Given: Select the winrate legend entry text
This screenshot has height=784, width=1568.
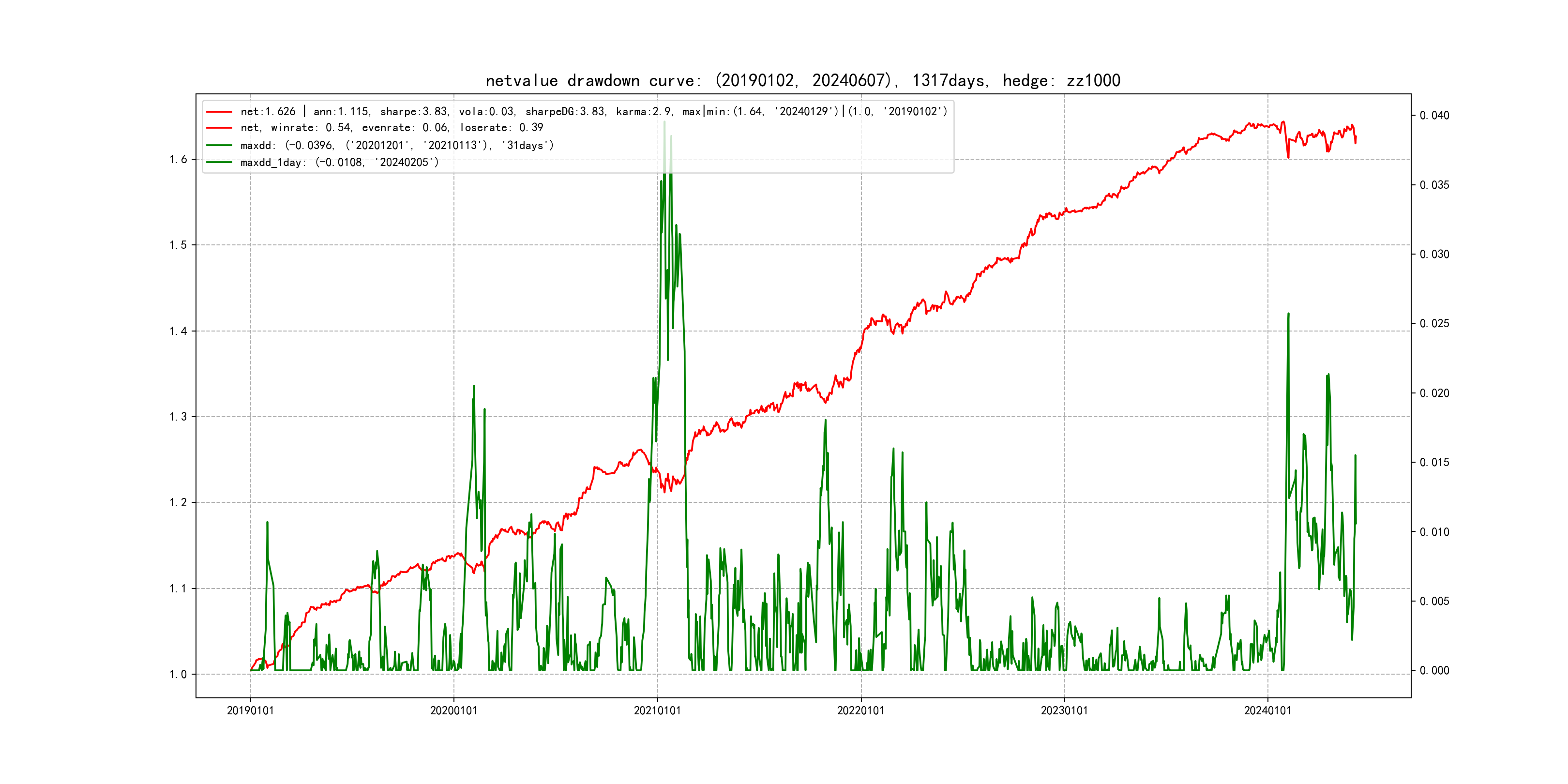Looking at the screenshot, I should pyautogui.click(x=392, y=128).
